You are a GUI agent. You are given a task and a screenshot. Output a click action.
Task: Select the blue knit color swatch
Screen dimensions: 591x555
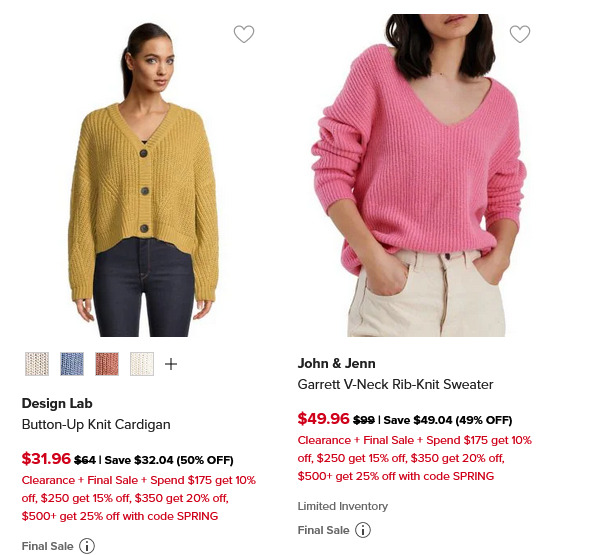coord(72,364)
